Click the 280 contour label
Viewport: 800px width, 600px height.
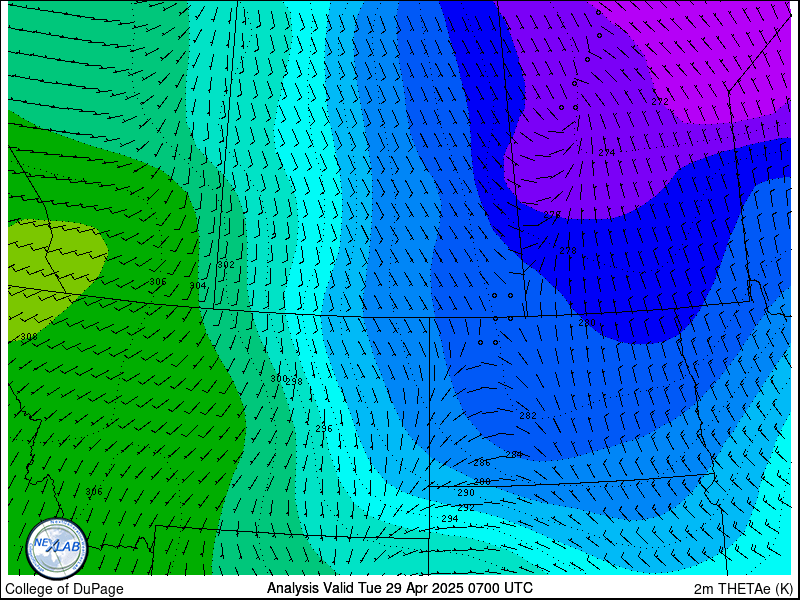click(587, 322)
